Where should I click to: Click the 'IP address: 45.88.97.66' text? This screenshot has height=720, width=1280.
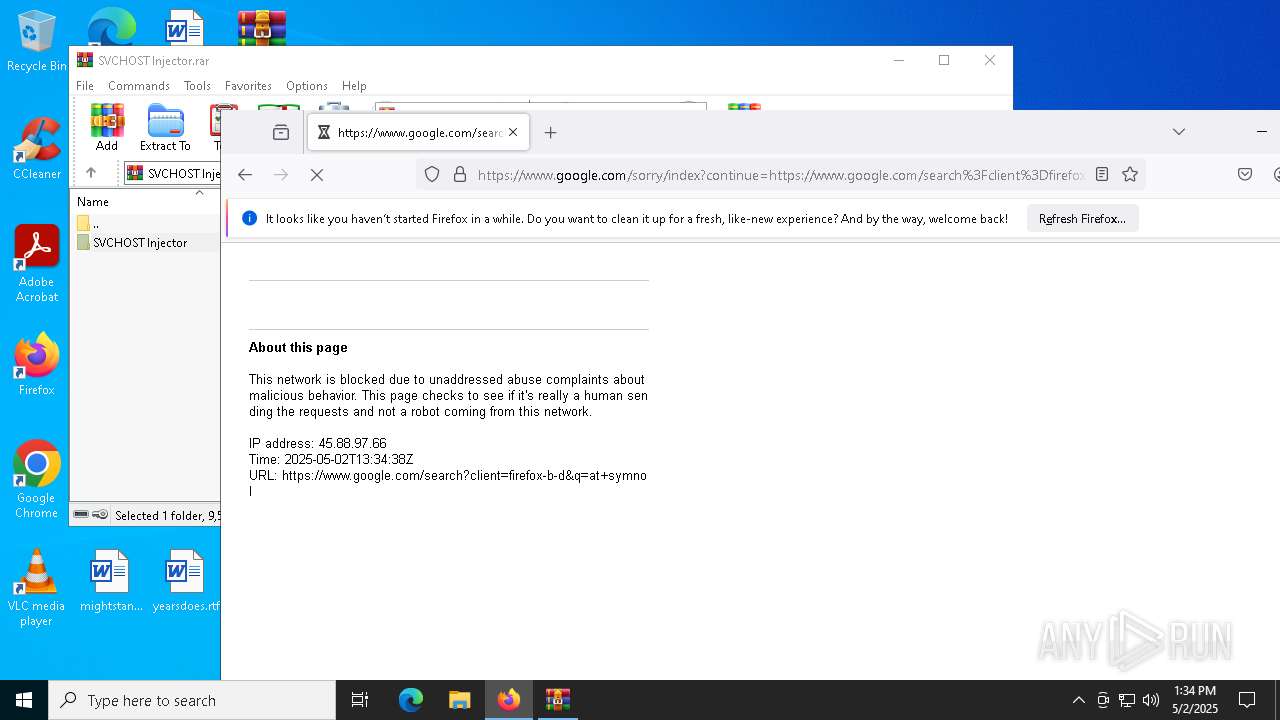[318, 443]
